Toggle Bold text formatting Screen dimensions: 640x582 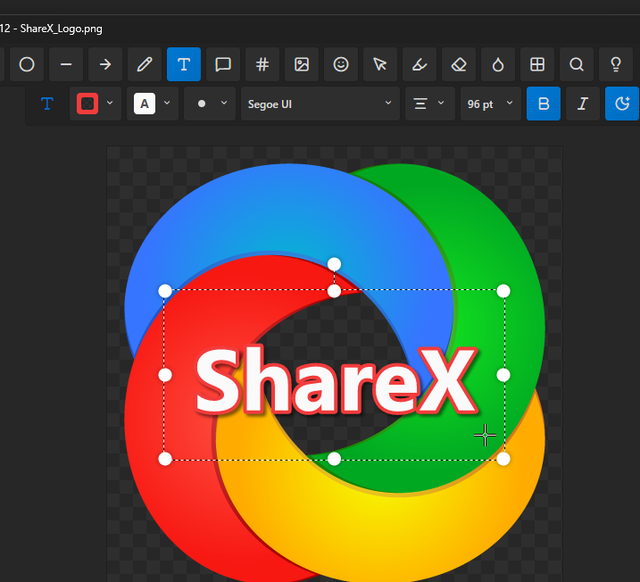543,104
